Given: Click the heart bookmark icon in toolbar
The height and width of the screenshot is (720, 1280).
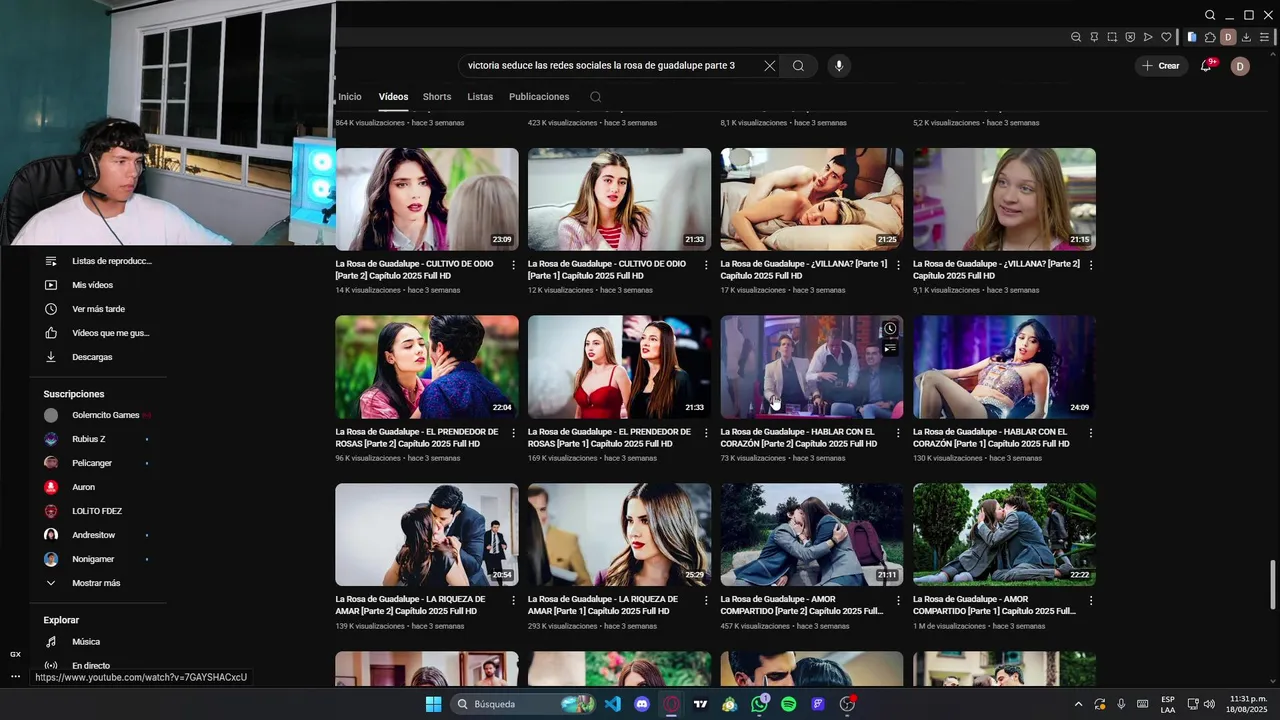Looking at the screenshot, I should 1166,37.
